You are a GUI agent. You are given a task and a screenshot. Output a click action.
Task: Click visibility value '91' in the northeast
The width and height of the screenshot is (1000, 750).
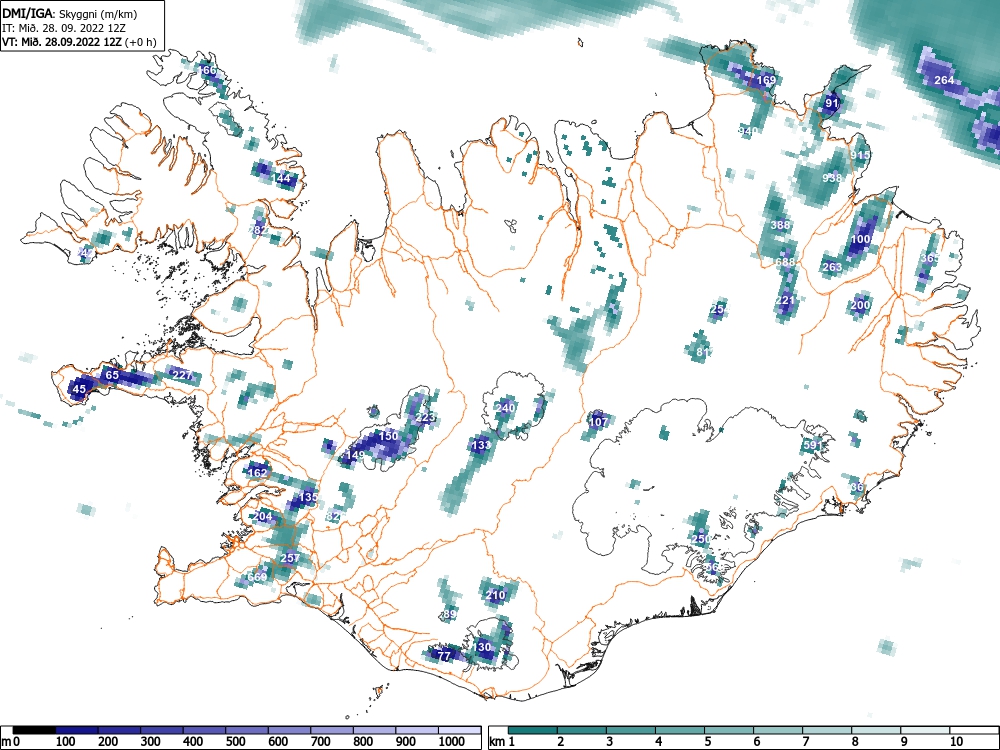[832, 103]
